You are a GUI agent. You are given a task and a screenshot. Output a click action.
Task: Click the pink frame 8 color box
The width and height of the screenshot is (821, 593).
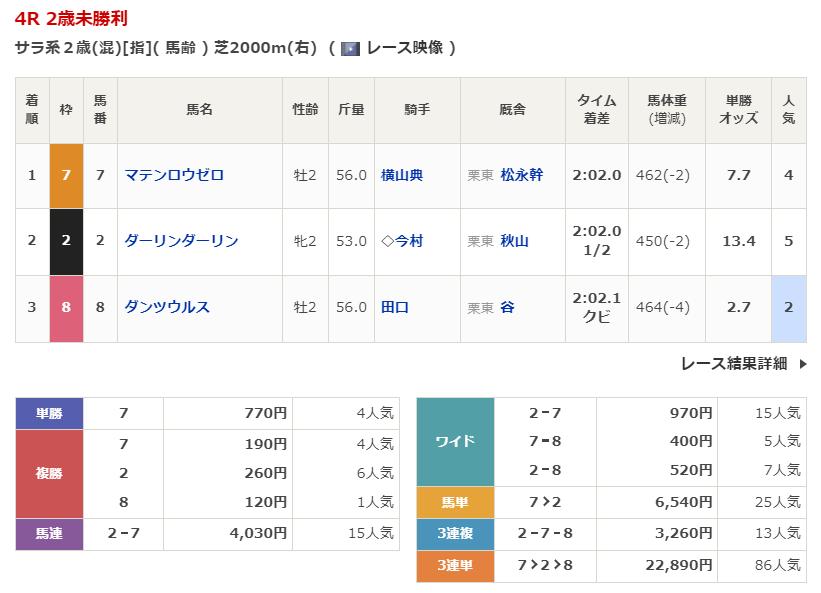click(66, 307)
